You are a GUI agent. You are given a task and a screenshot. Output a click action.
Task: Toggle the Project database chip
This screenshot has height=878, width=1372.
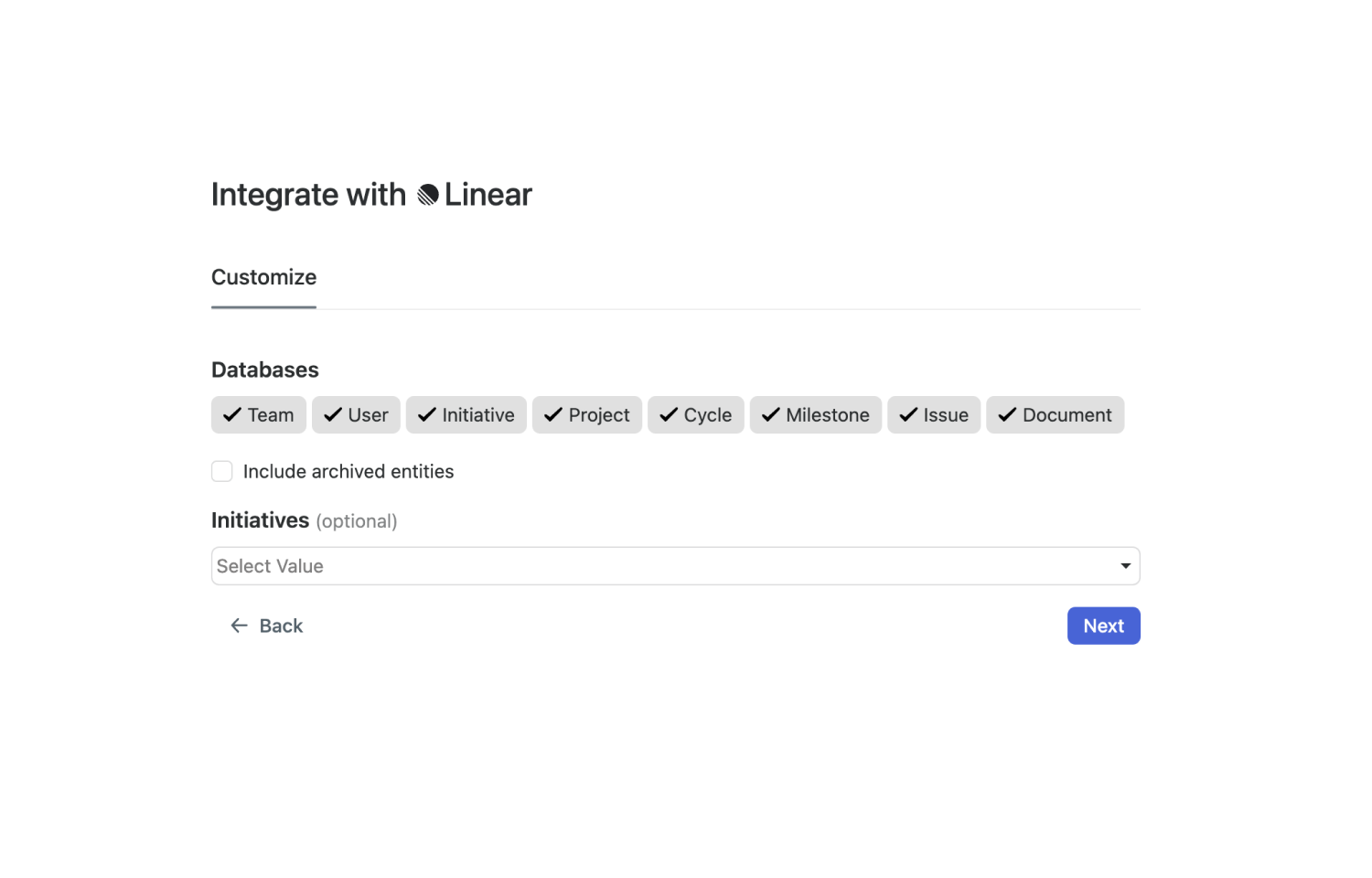pos(587,415)
